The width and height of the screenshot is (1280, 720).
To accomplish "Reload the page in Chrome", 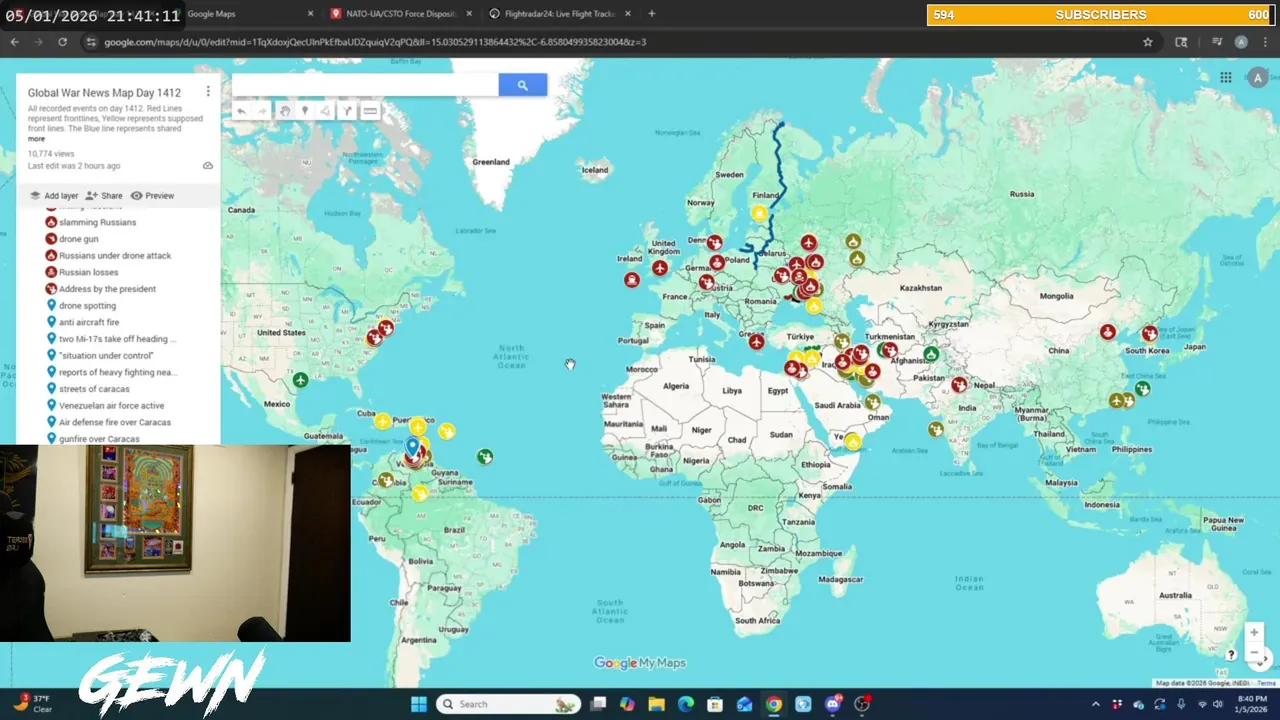I will tap(62, 42).
